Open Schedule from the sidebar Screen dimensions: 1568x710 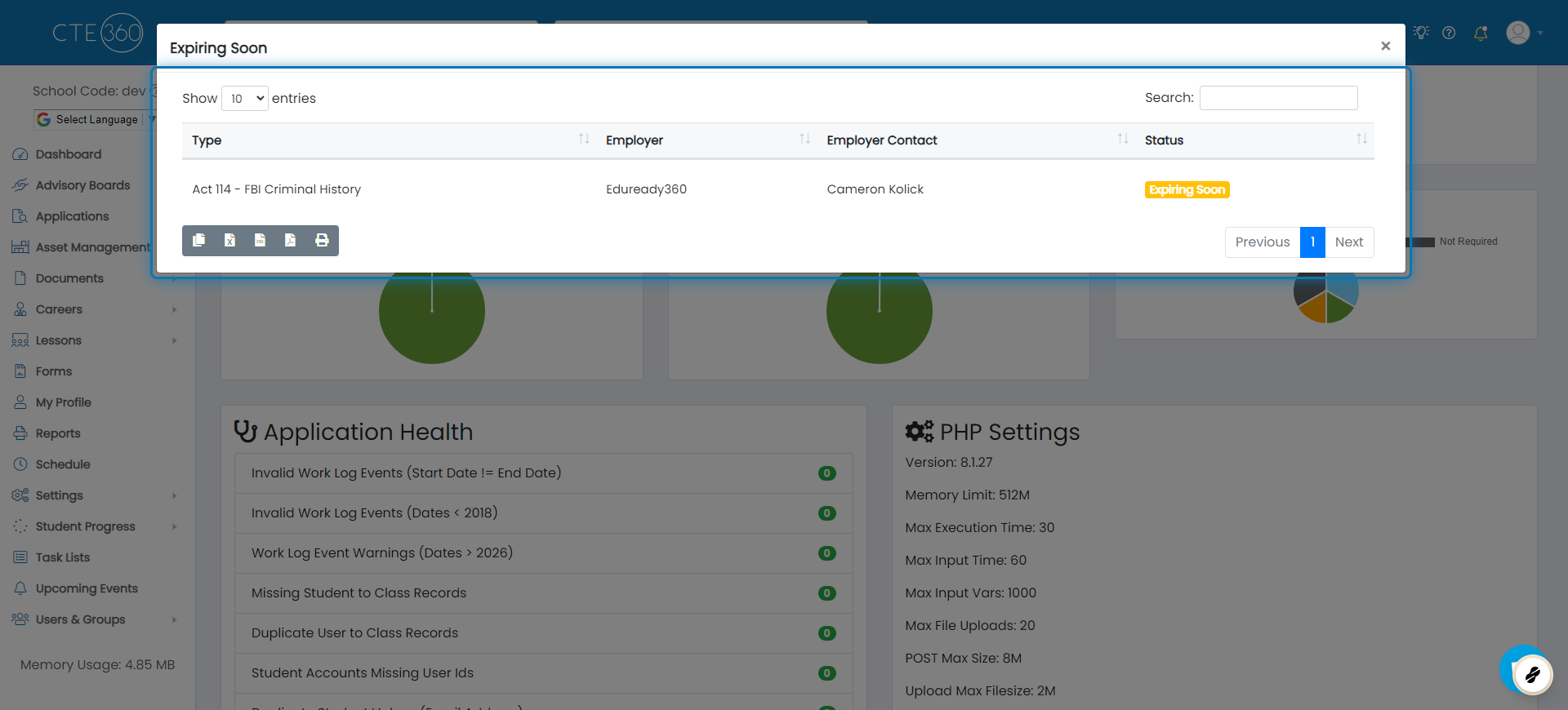click(x=63, y=464)
